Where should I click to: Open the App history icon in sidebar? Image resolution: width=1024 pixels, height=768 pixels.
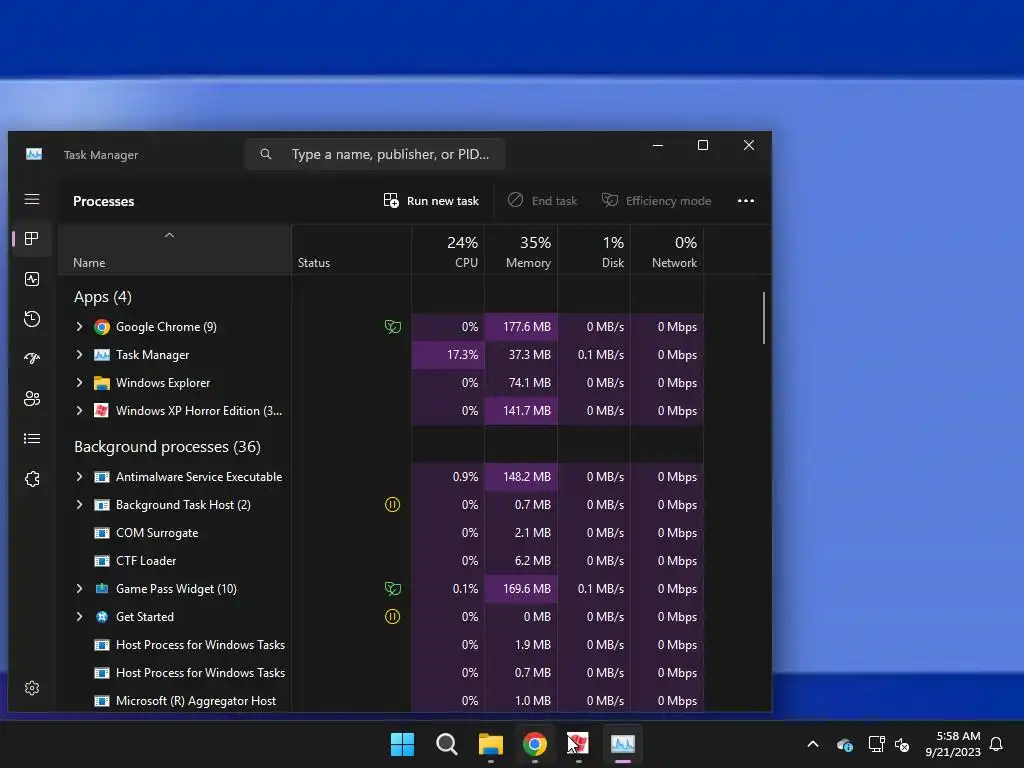(32, 319)
